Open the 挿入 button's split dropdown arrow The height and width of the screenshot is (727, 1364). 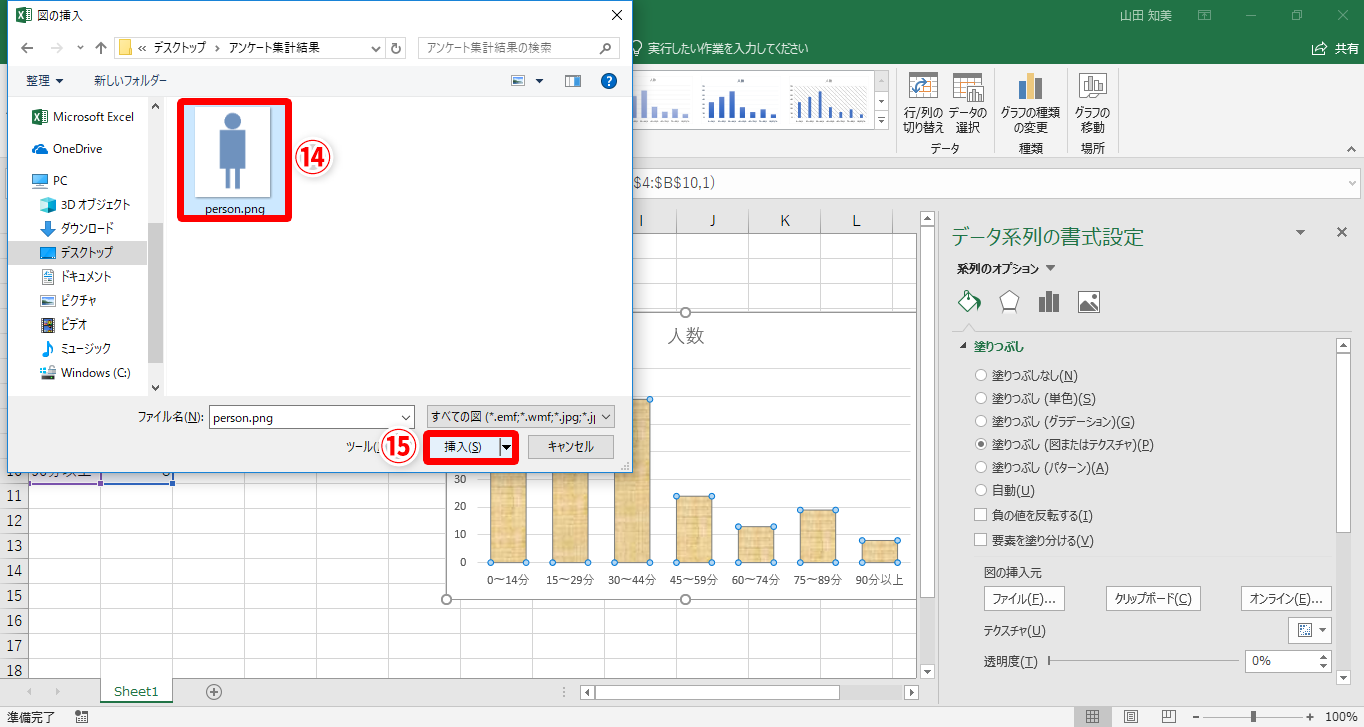pos(507,447)
